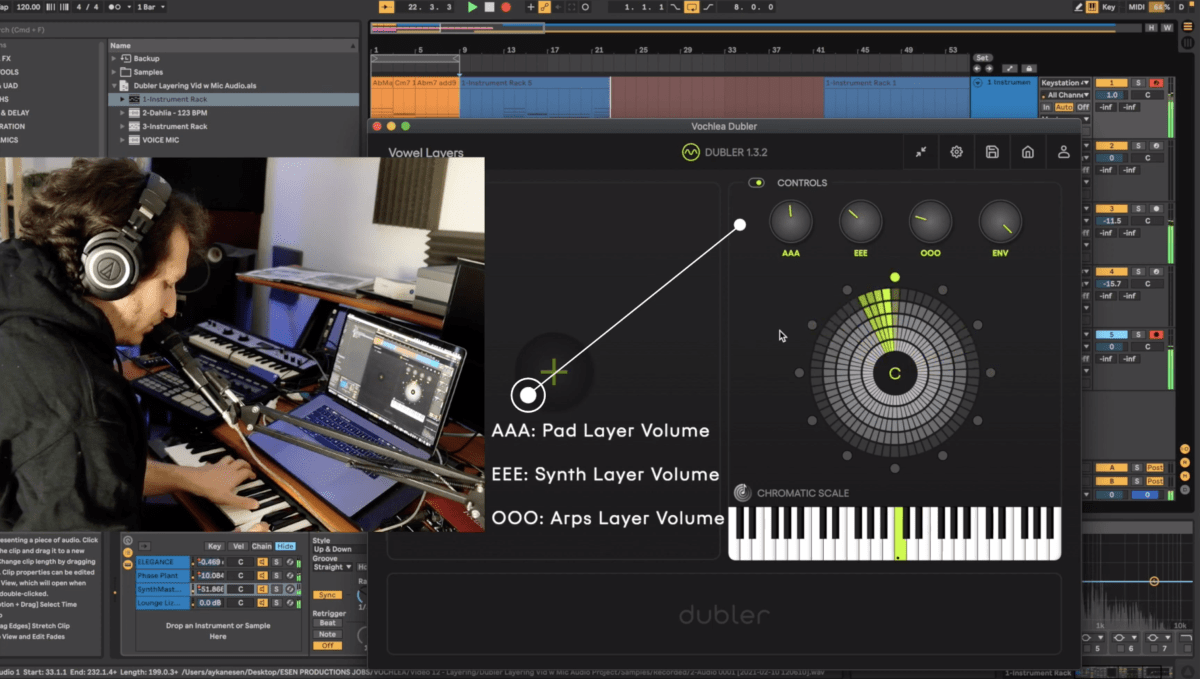The image size is (1200, 679).
Task: Click the return track A button
Action: (x=1111, y=467)
